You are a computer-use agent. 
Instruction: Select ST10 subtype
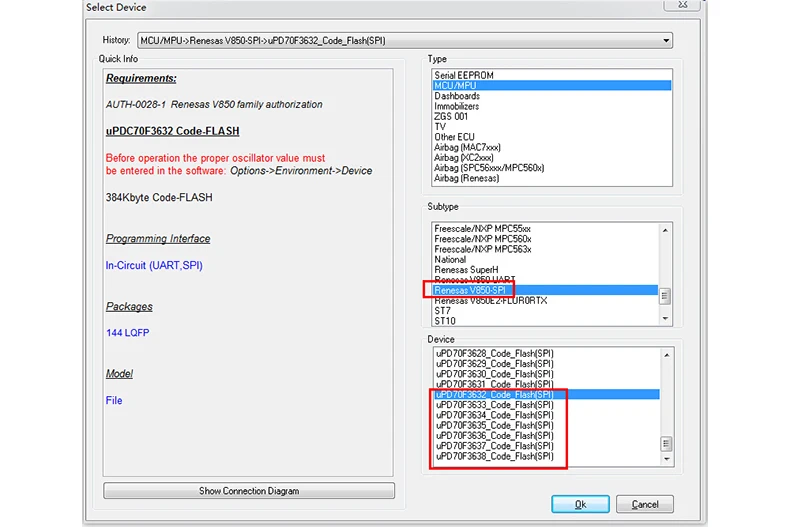coord(545,321)
